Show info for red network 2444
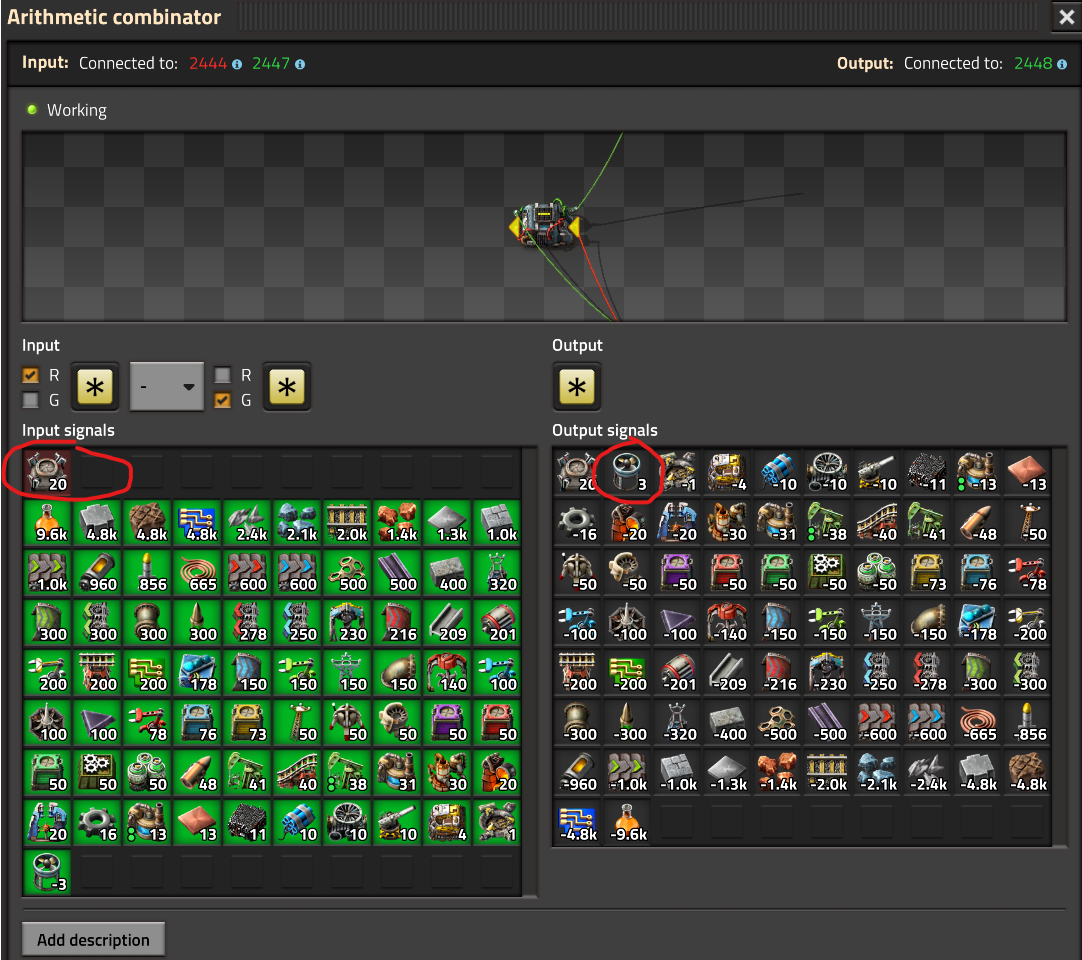The image size is (1082, 960). (237, 64)
